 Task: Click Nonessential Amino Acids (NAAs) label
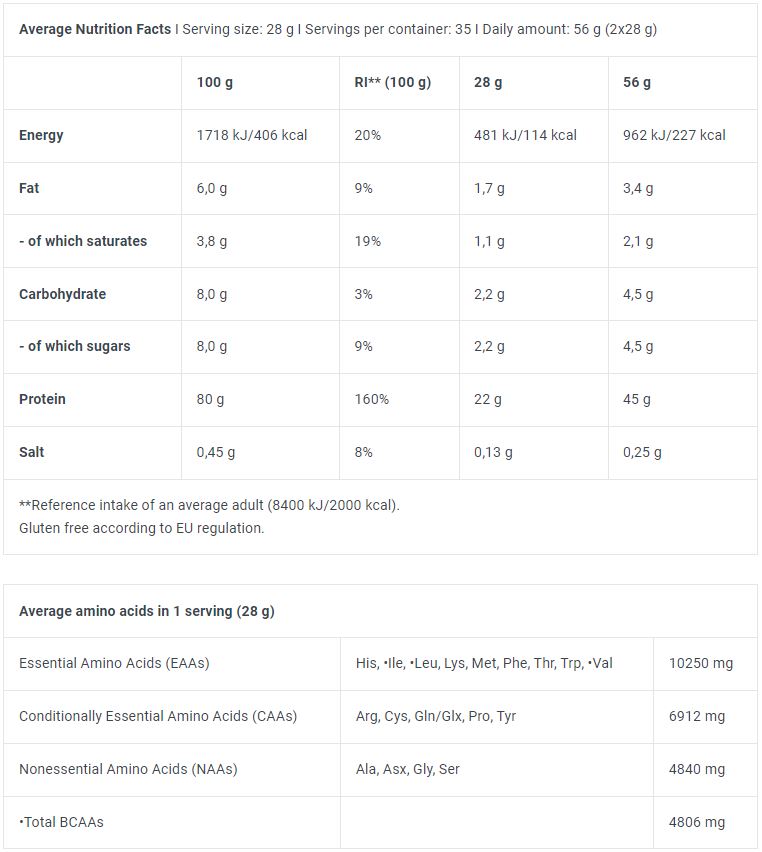[128, 769]
